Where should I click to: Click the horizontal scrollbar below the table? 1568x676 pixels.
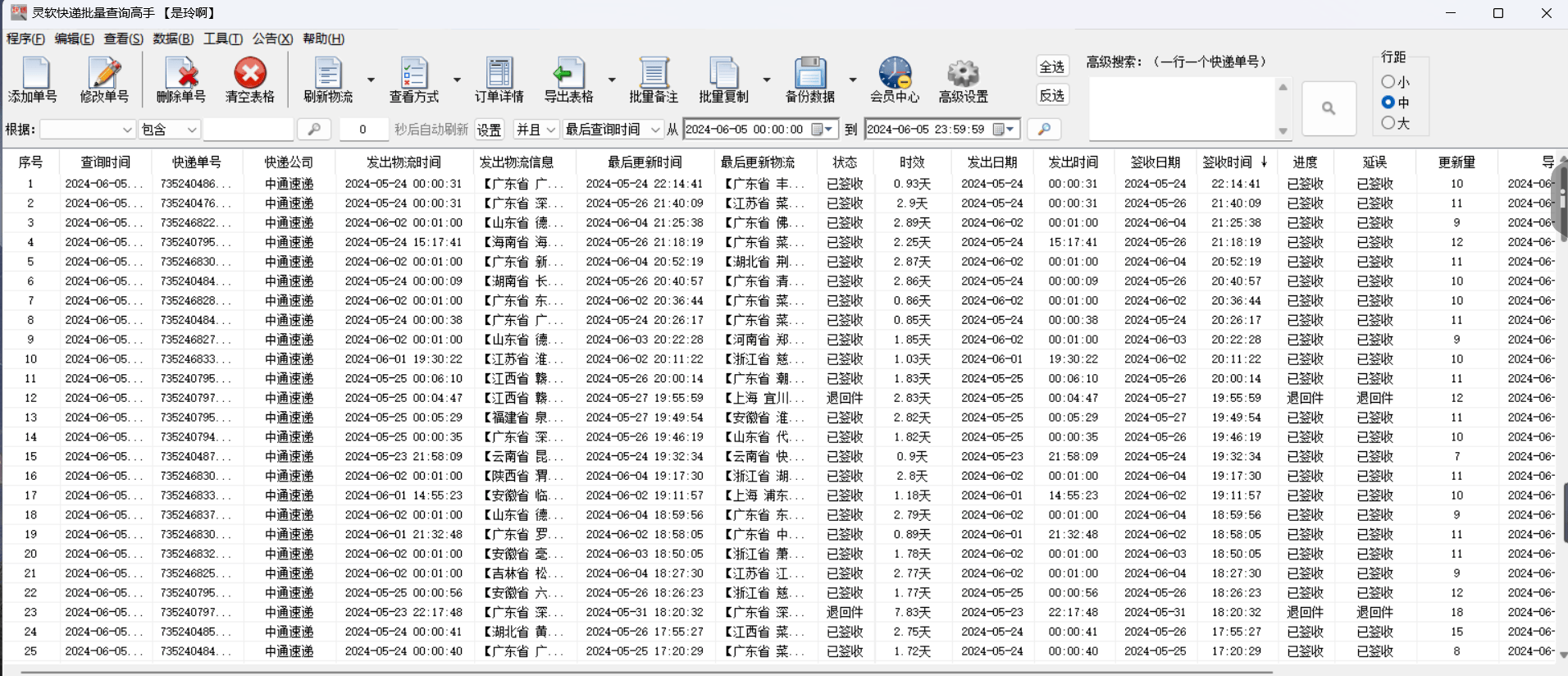coord(648,672)
